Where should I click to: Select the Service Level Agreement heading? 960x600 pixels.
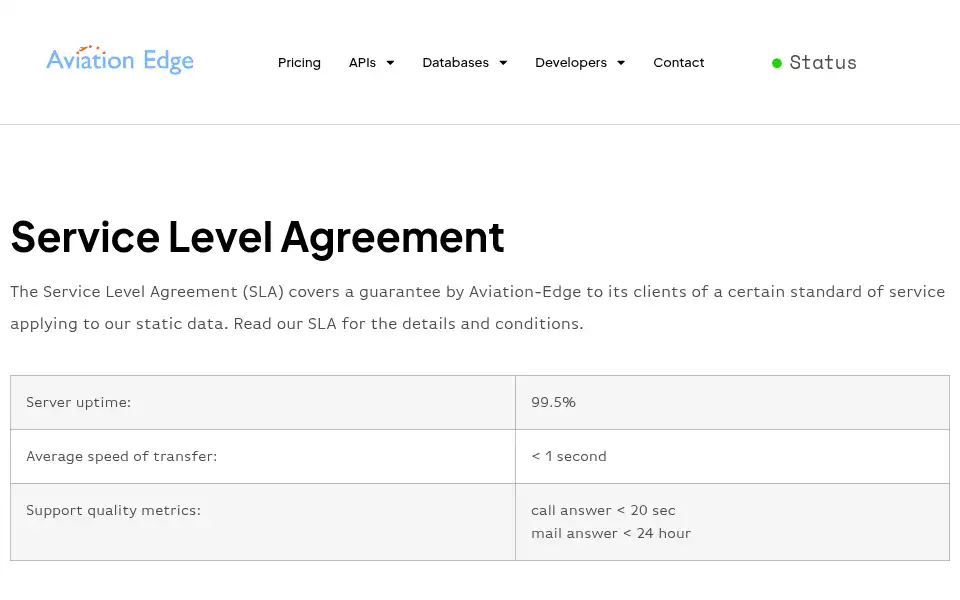point(257,237)
